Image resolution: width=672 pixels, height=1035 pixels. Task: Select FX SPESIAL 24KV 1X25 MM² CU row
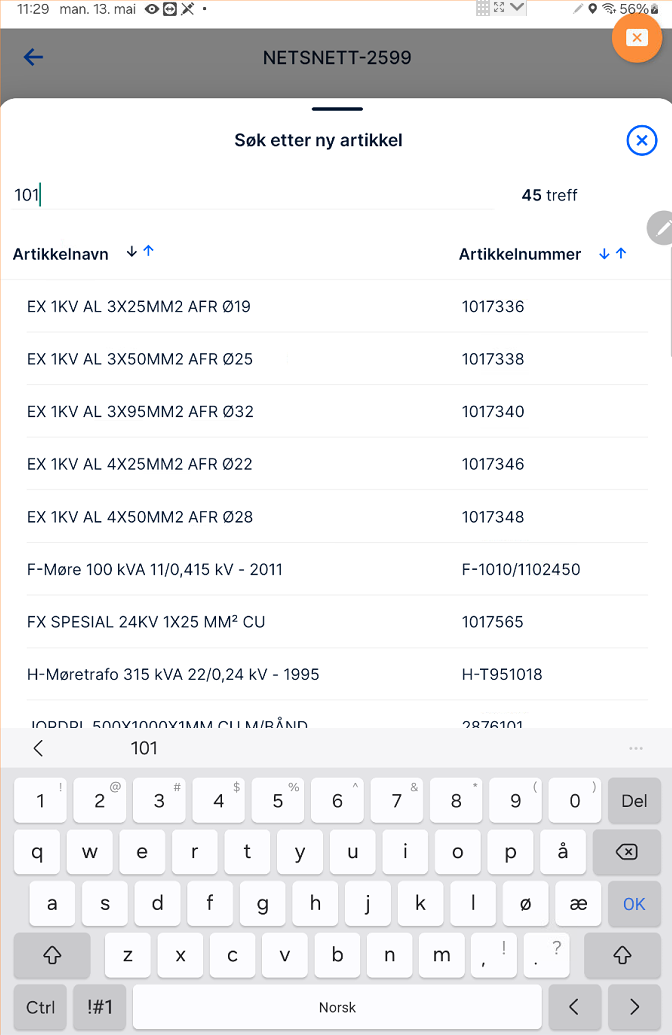tap(146, 622)
